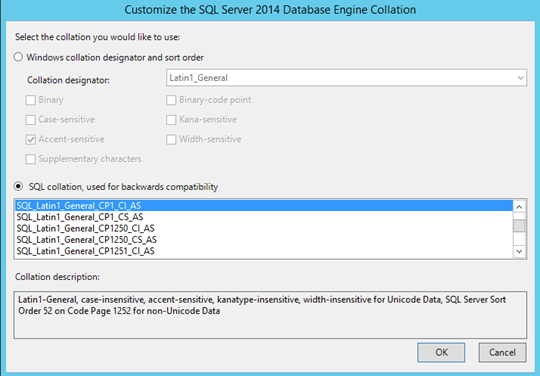Viewport: 540px width, 376px height.
Task: Click the collation list scroll up arrow
Action: tap(519, 207)
